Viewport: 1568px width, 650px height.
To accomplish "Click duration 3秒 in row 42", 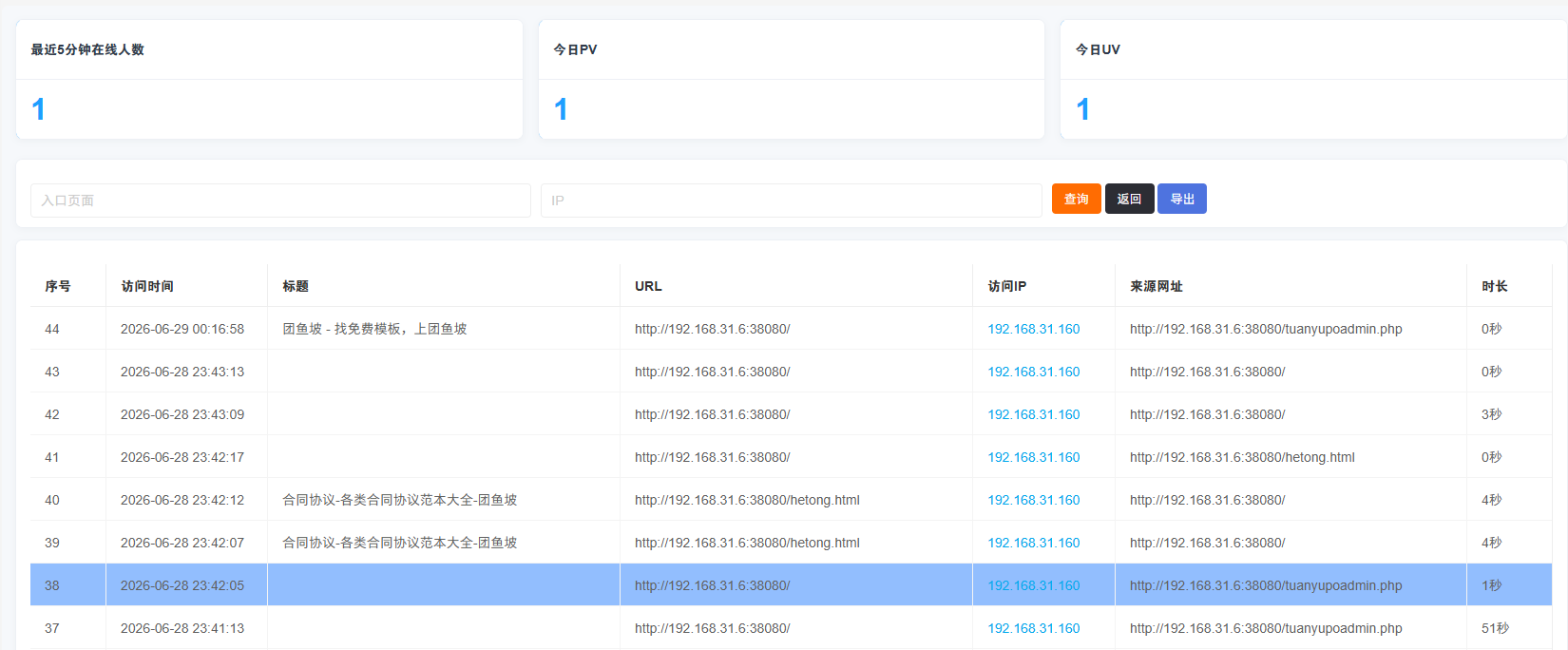I will pos(1491,414).
